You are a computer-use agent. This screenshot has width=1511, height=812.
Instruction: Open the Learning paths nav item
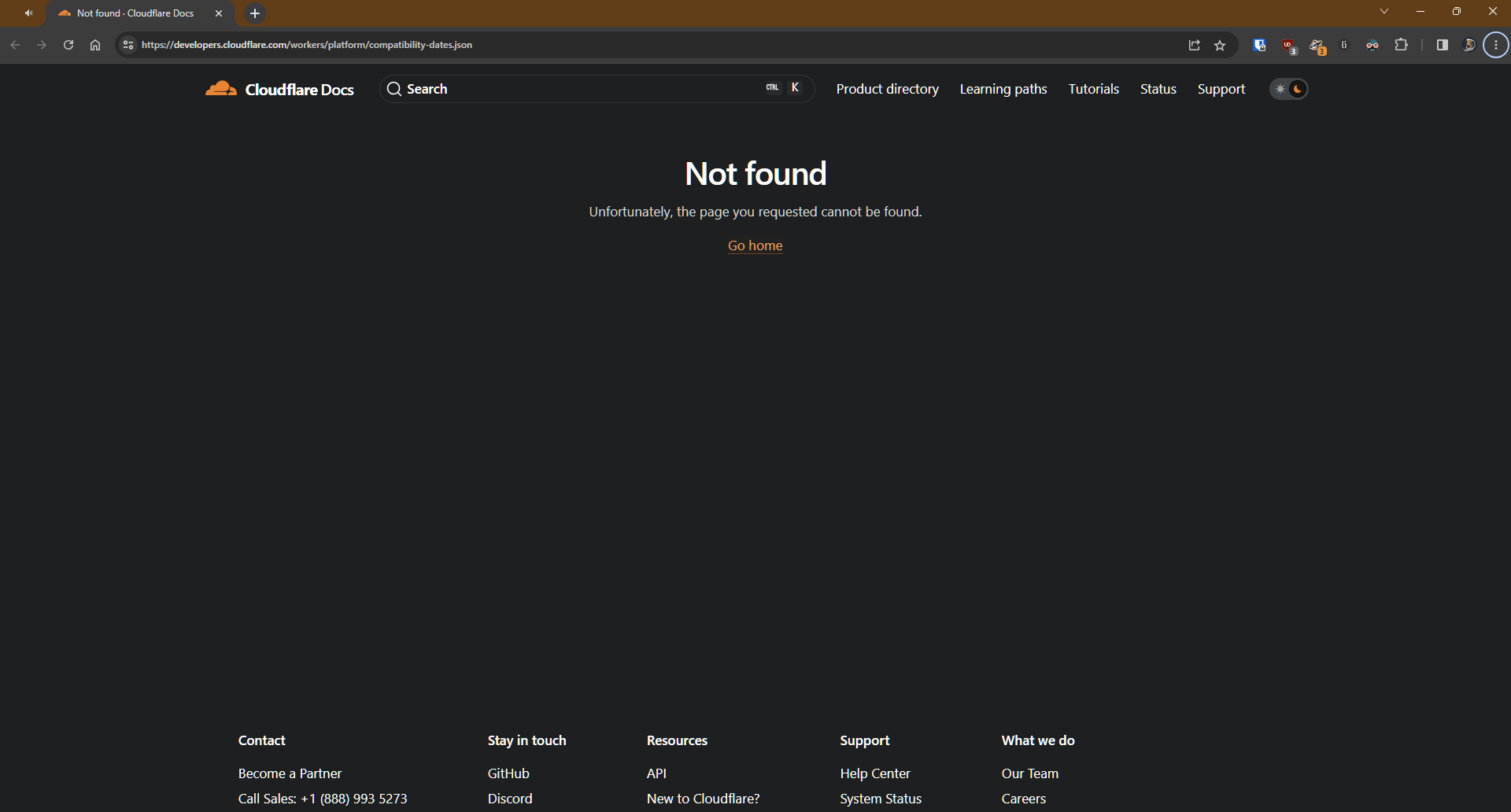[x=1003, y=89]
